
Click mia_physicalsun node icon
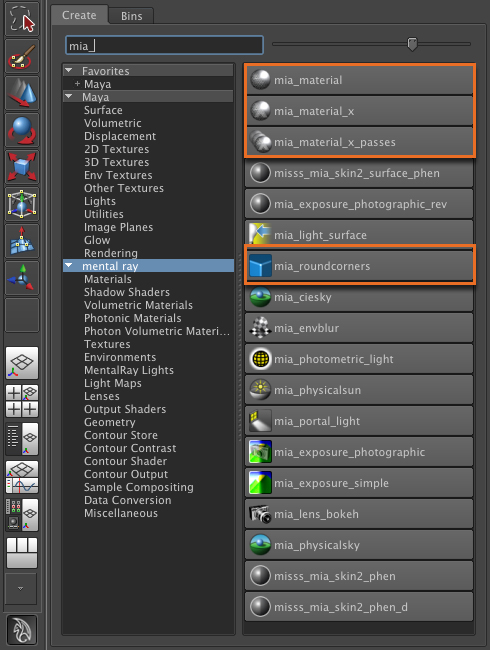coord(260,390)
